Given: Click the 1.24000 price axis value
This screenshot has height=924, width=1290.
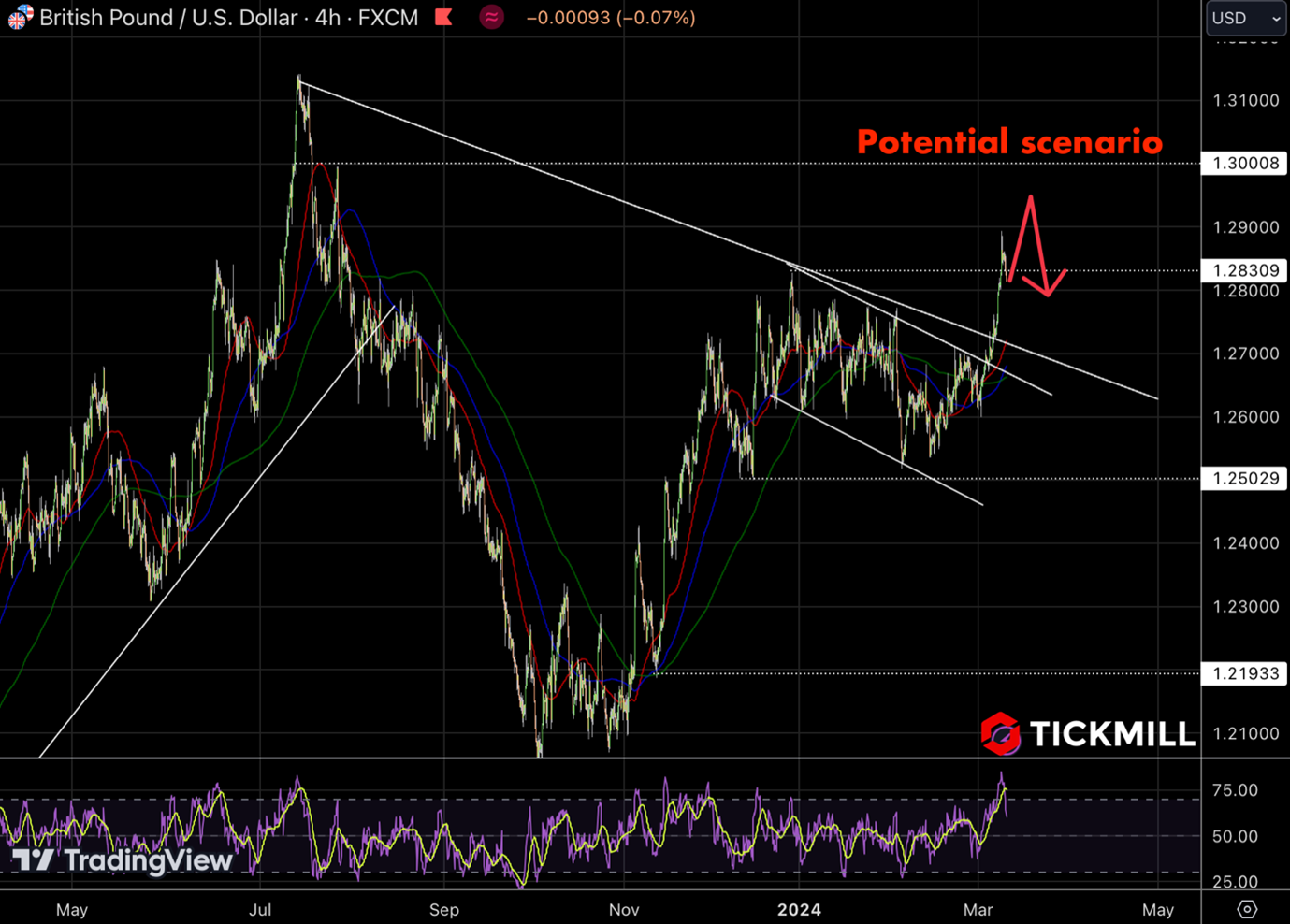Looking at the screenshot, I should point(1245,543).
